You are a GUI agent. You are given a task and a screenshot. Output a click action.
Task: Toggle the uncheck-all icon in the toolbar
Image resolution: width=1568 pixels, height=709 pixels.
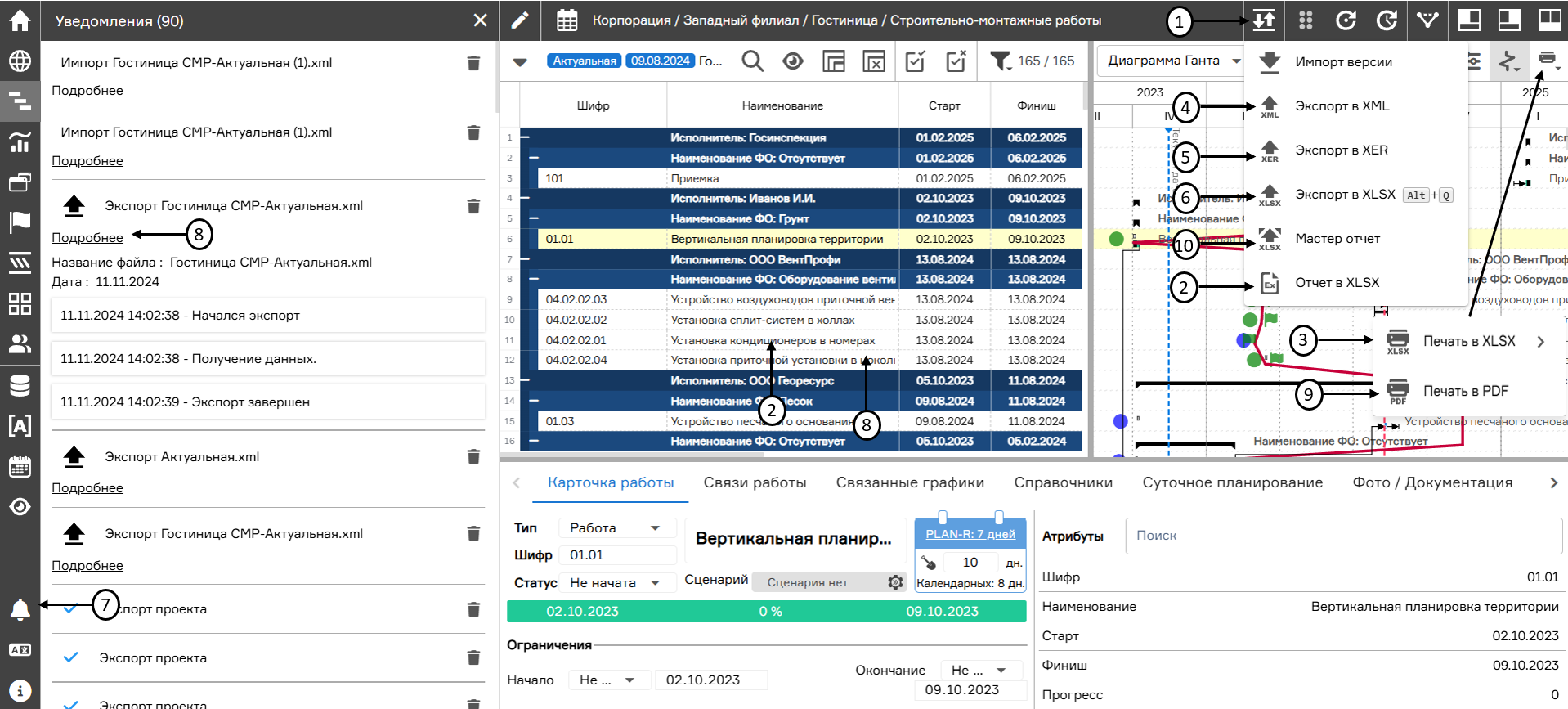coord(956,61)
